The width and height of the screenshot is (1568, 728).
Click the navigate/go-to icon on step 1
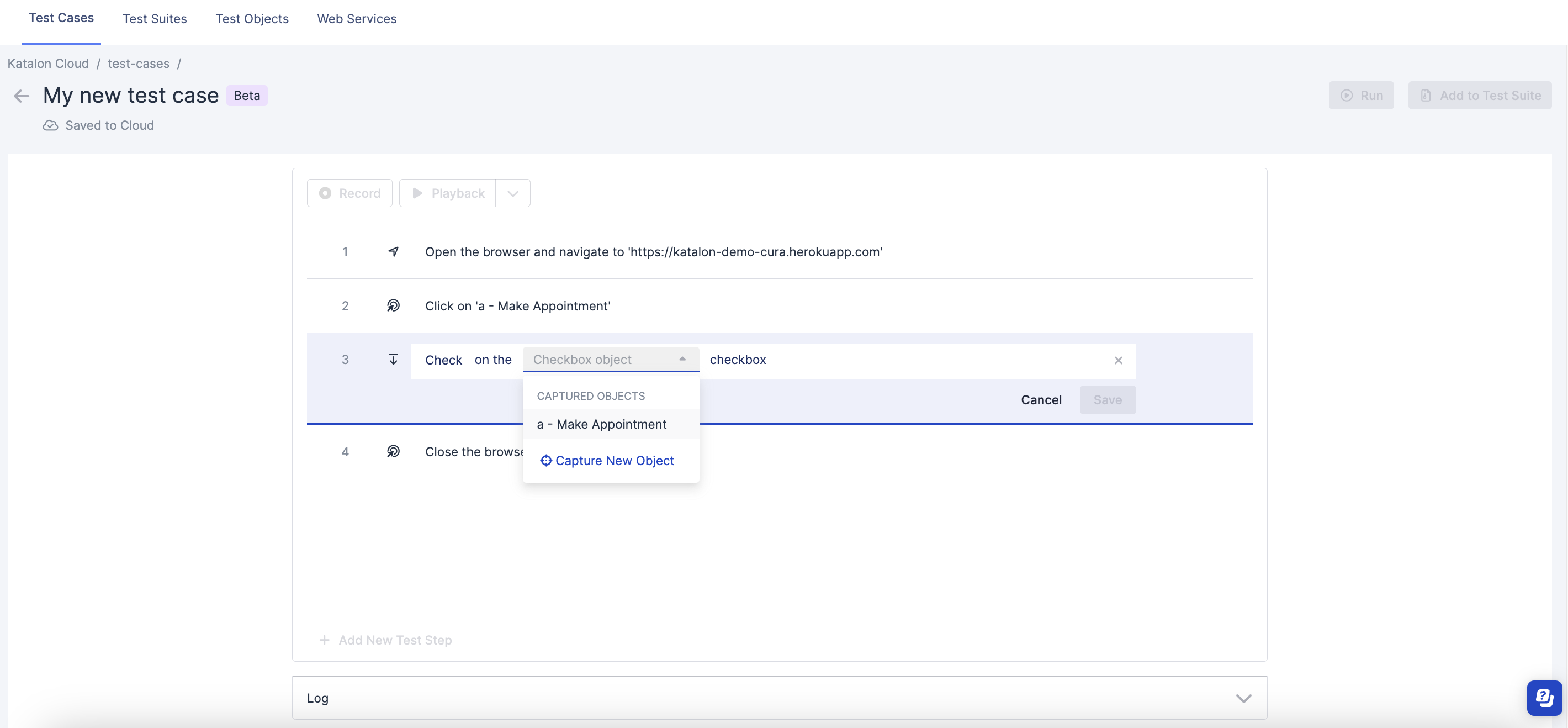click(393, 251)
